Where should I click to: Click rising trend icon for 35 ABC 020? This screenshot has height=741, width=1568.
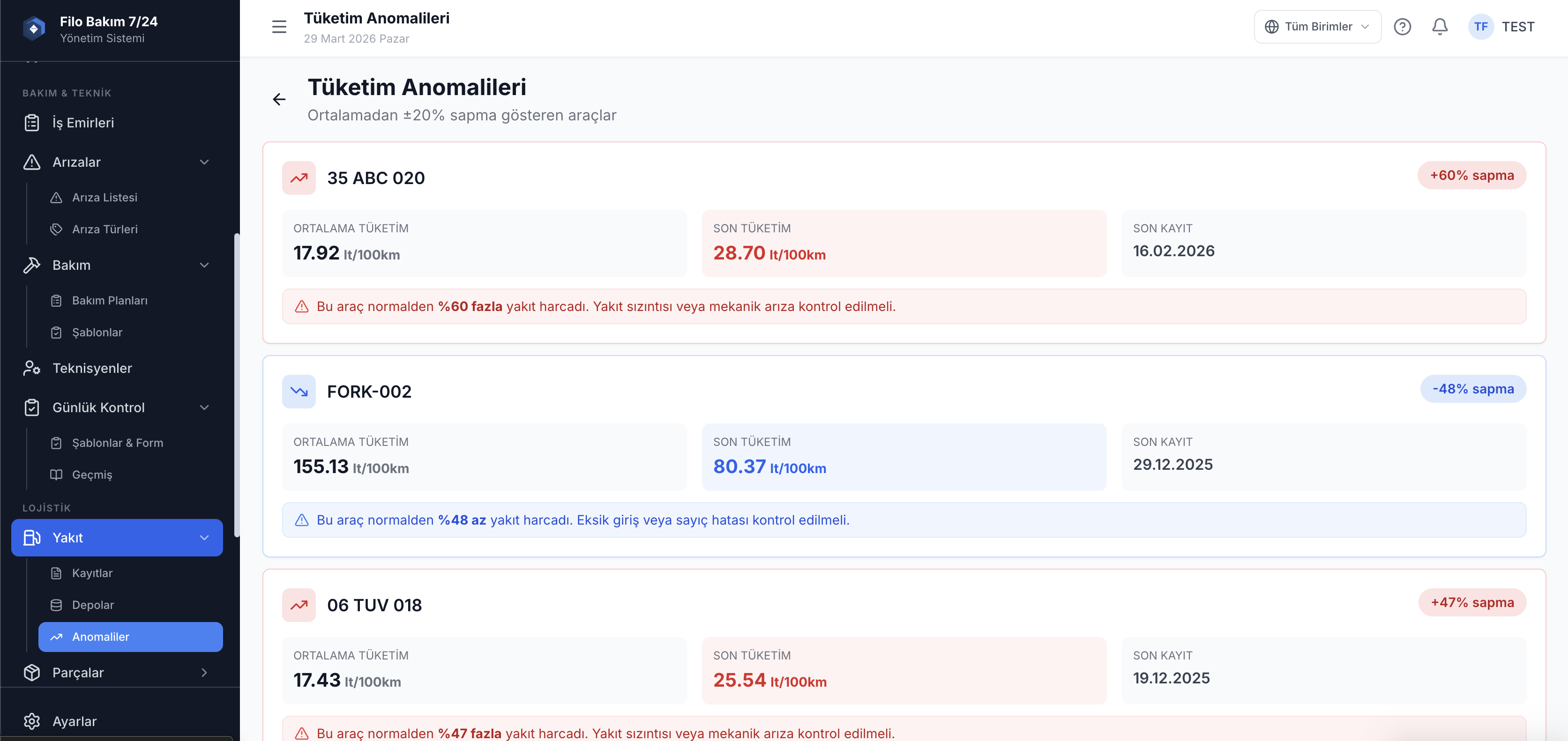[299, 178]
